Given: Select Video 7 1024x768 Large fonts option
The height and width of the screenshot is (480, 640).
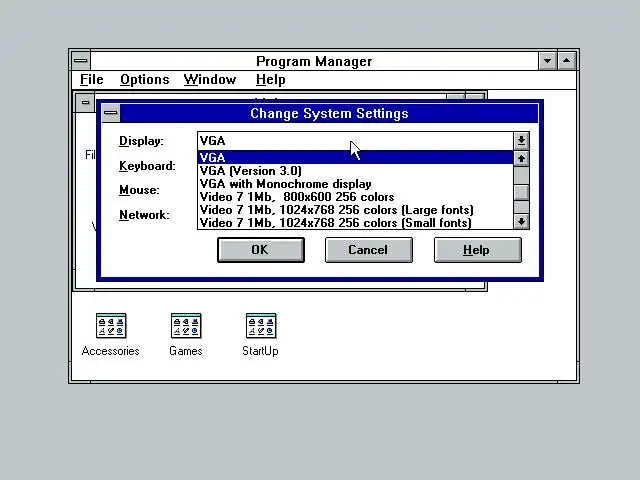Looking at the screenshot, I should click(355, 210).
